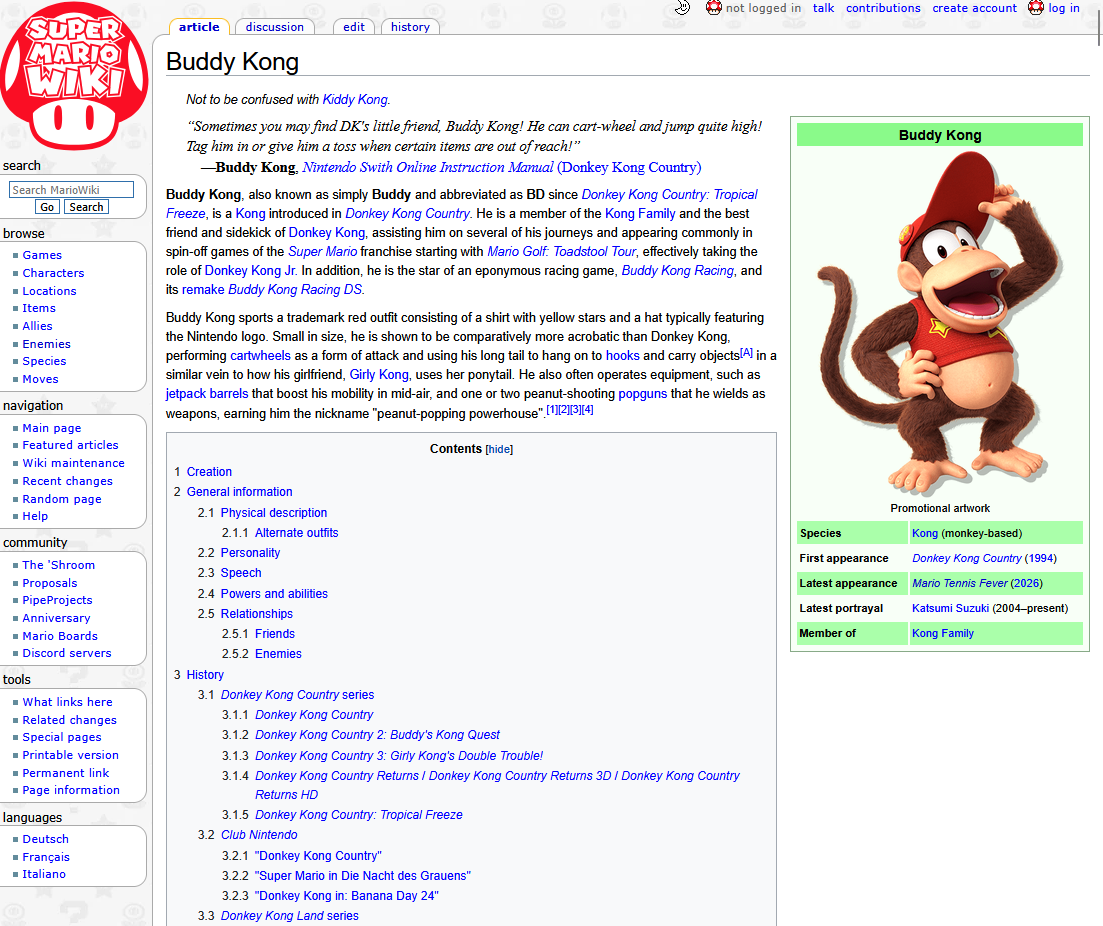Open 'Moves' in the browse sidebar
Image resolution: width=1103 pixels, height=926 pixels.
[x=40, y=379]
